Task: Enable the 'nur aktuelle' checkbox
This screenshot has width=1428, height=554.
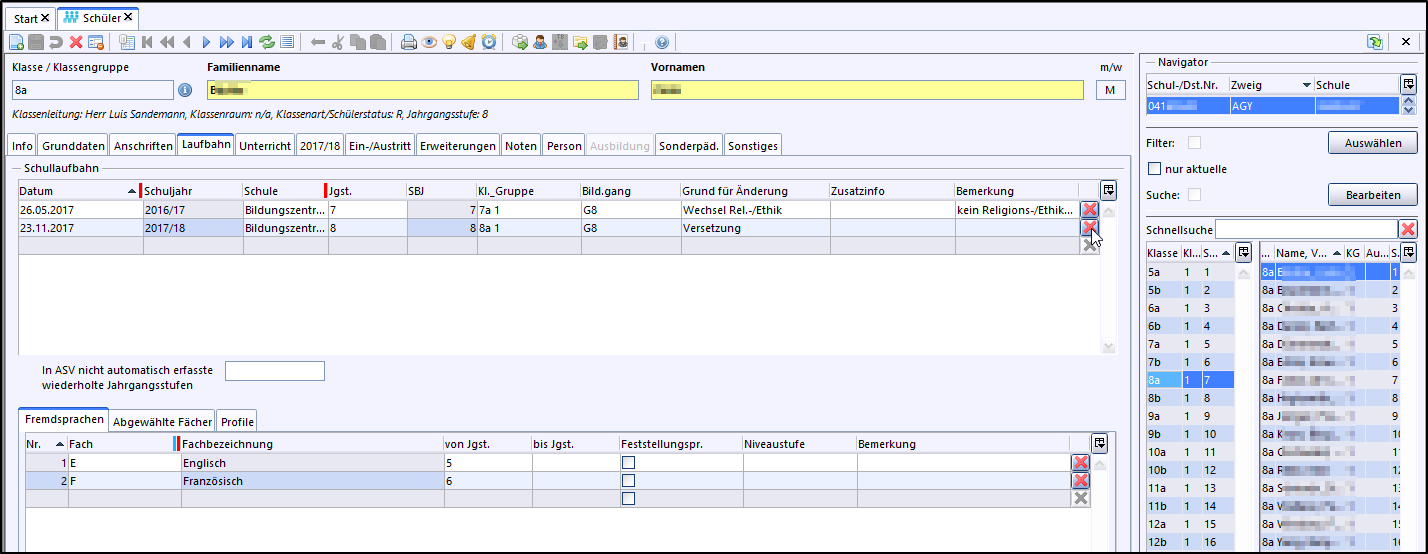Action: click(x=1155, y=169)
